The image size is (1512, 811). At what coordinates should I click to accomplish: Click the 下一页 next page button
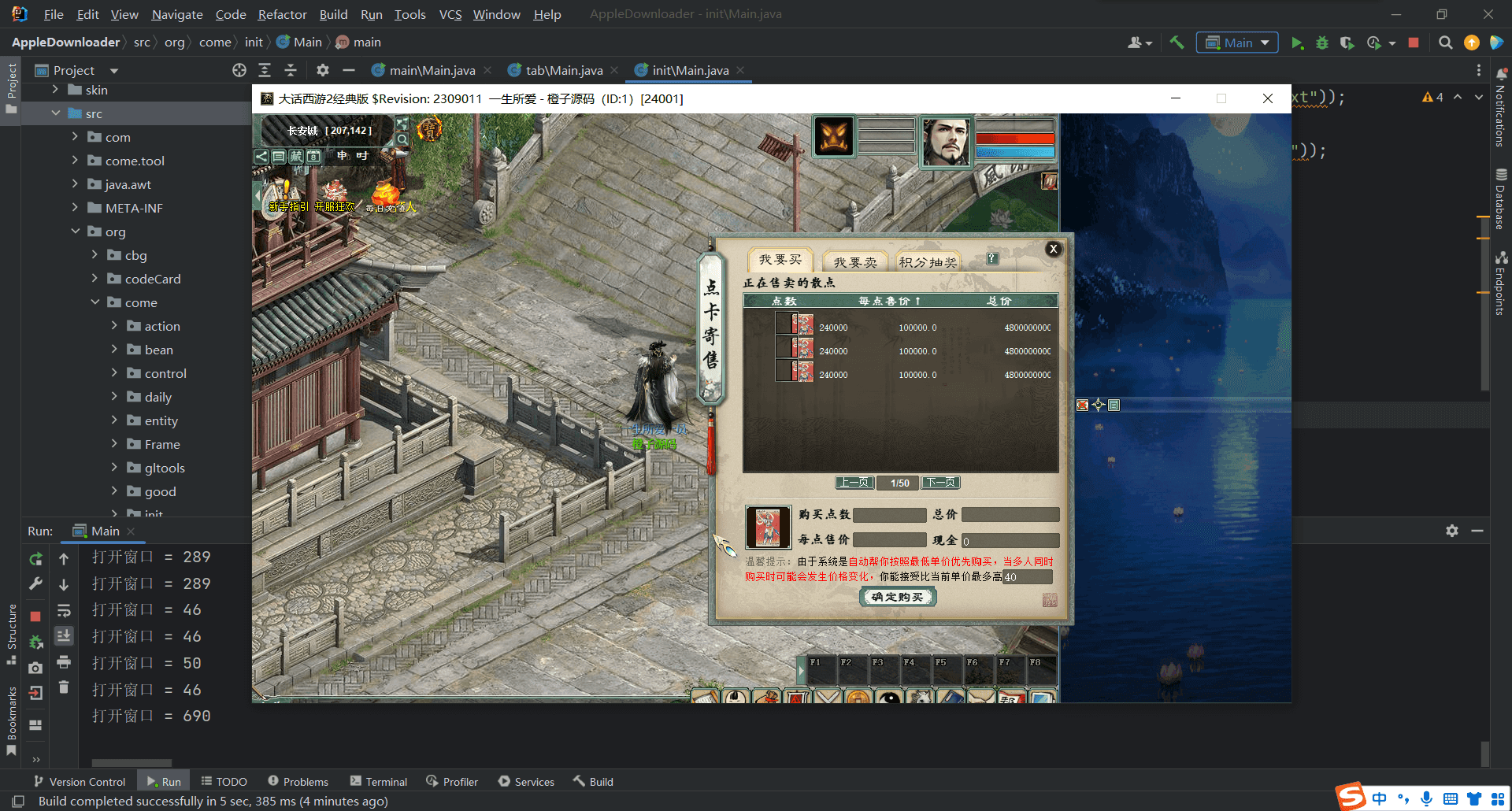pos(941,483)
